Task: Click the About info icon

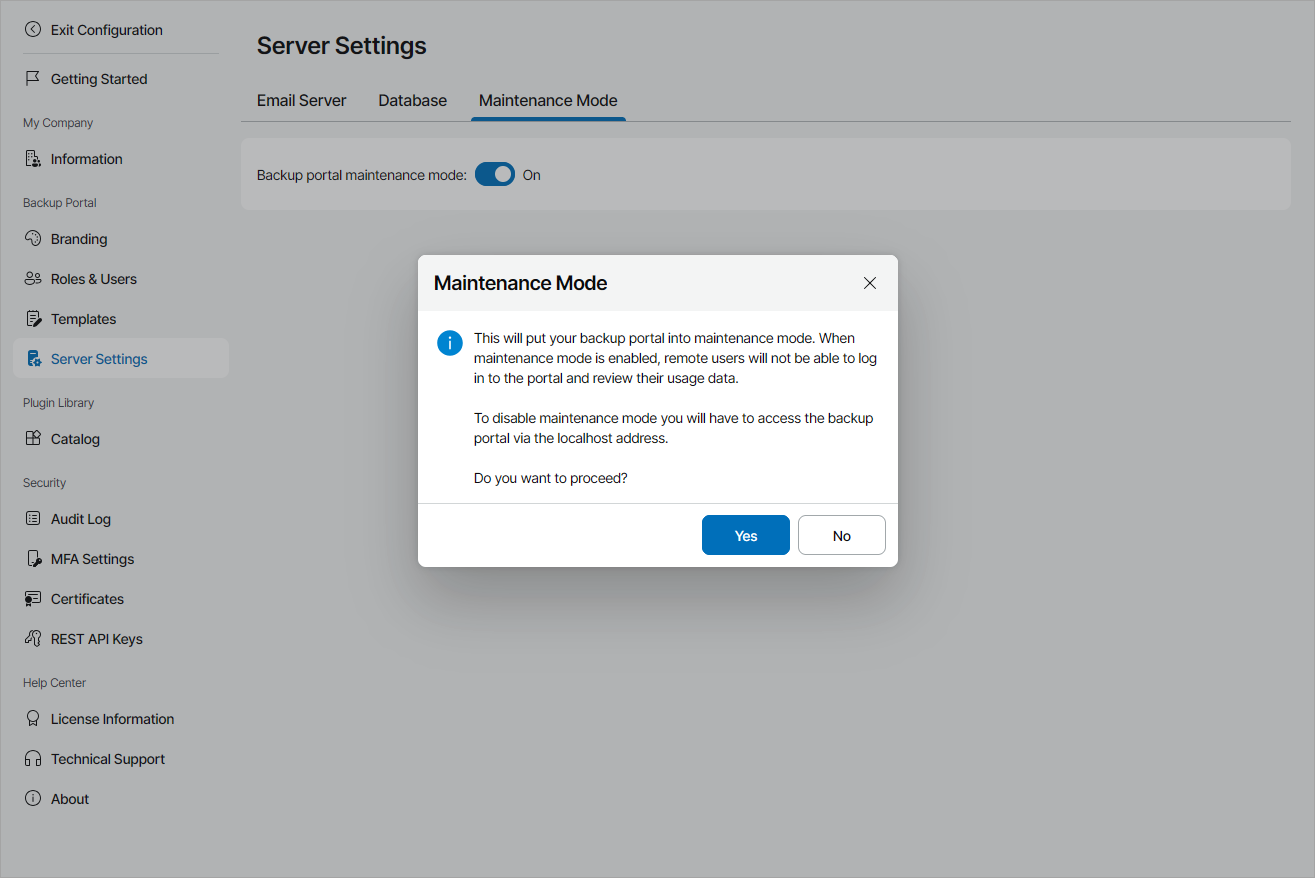Action: pyautogui.click(x=33, y=798)
